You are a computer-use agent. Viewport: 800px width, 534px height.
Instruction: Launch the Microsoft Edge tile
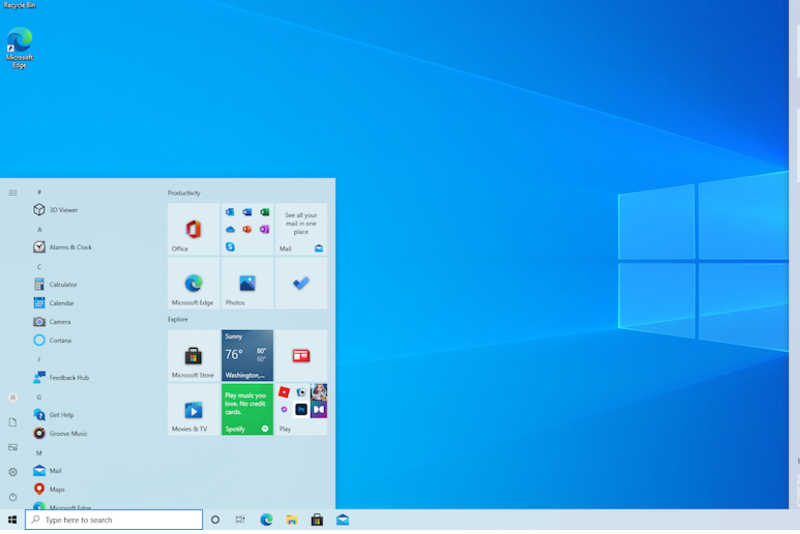click(x=193, y=283)
